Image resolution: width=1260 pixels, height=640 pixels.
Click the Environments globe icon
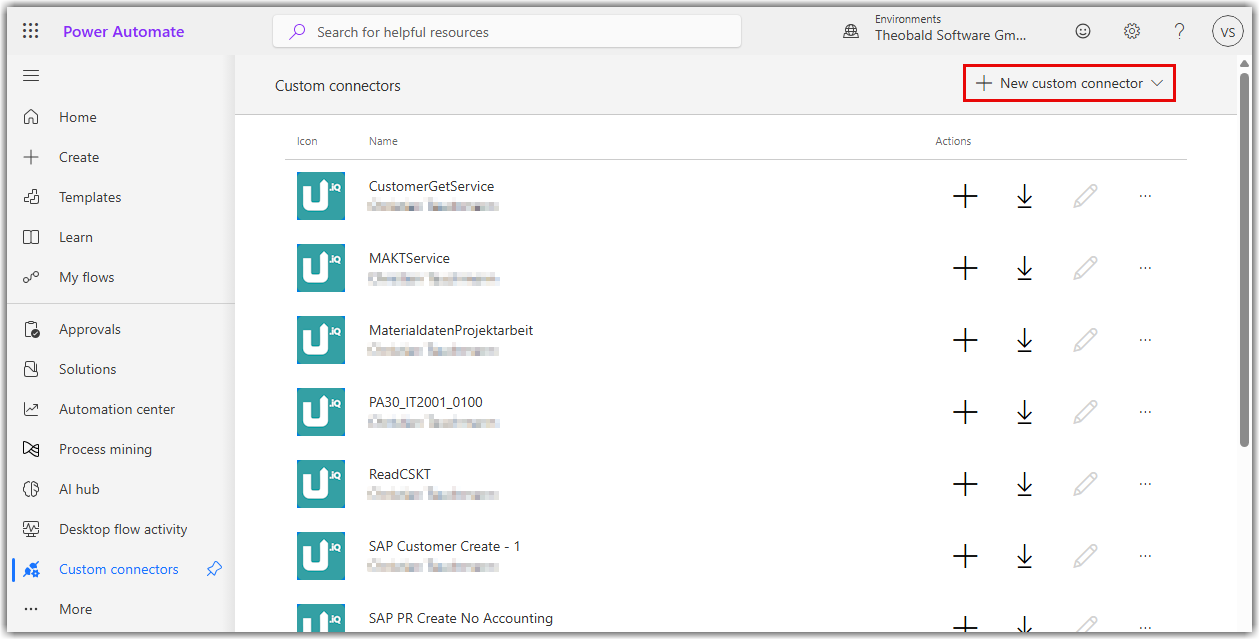point(851,31)
